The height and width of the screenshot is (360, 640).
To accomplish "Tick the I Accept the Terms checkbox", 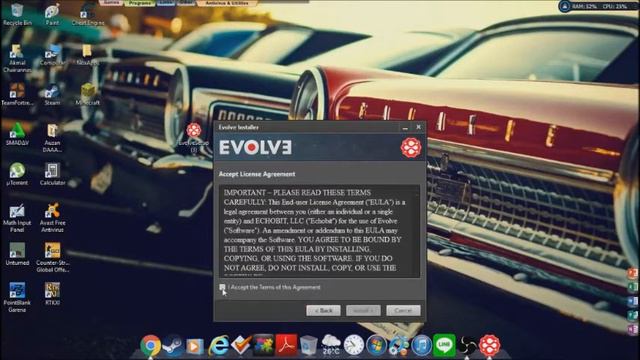I will (222, 287).
